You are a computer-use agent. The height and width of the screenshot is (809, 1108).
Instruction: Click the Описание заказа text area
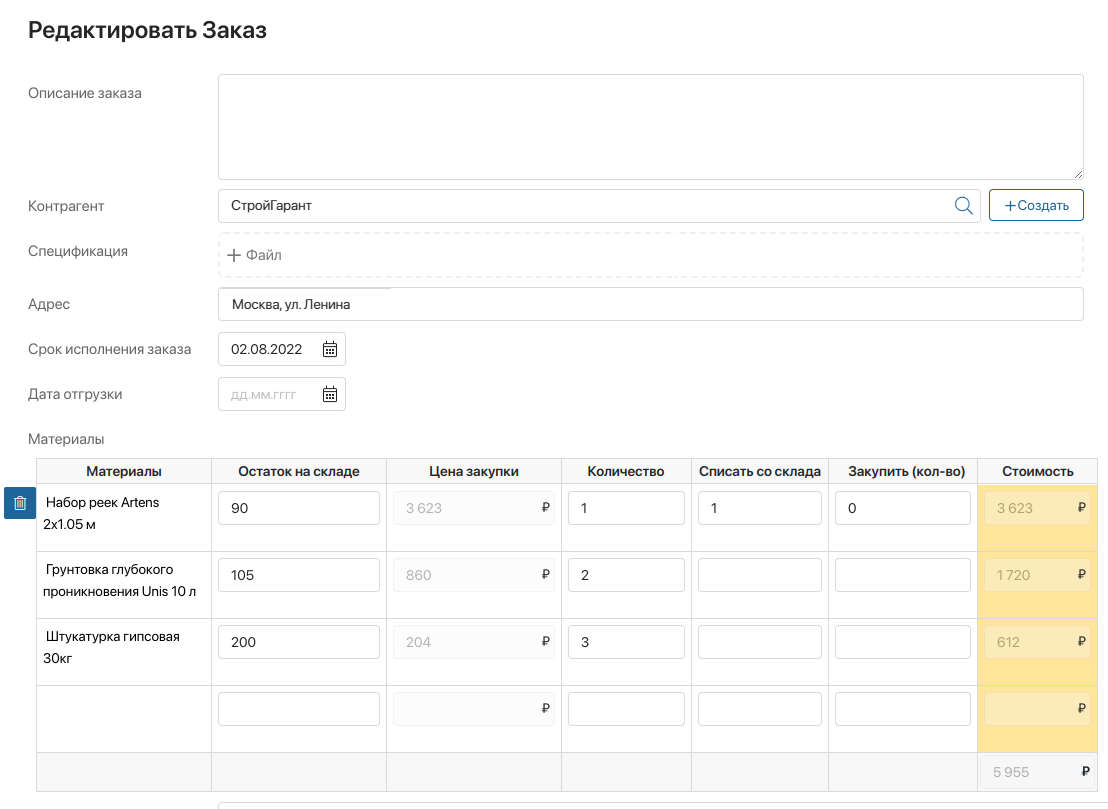[650, 127]
